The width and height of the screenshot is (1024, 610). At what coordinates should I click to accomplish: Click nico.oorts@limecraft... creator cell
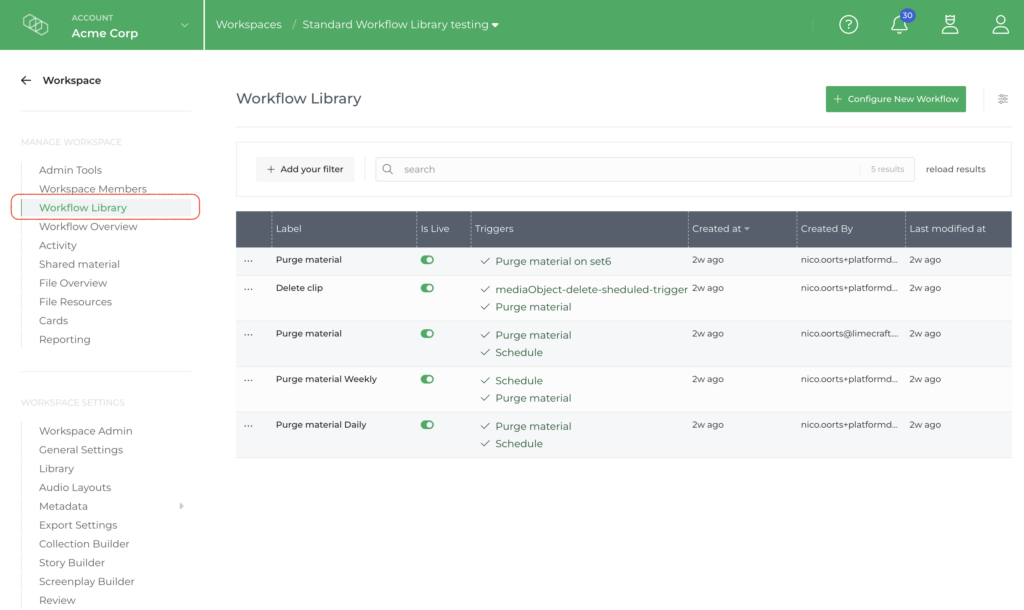click(x=850, y=334)
